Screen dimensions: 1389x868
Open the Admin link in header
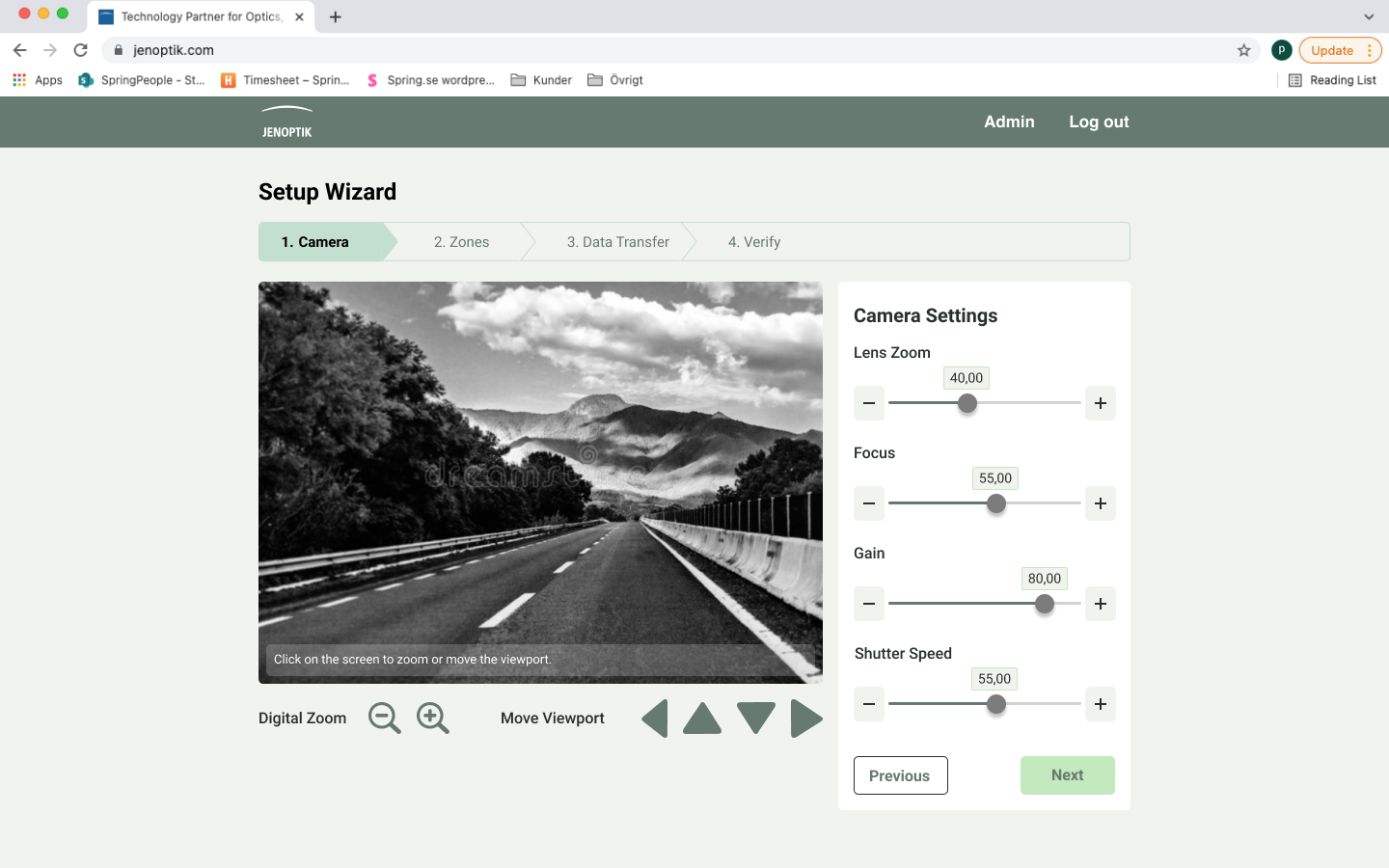coord(1009,122)
